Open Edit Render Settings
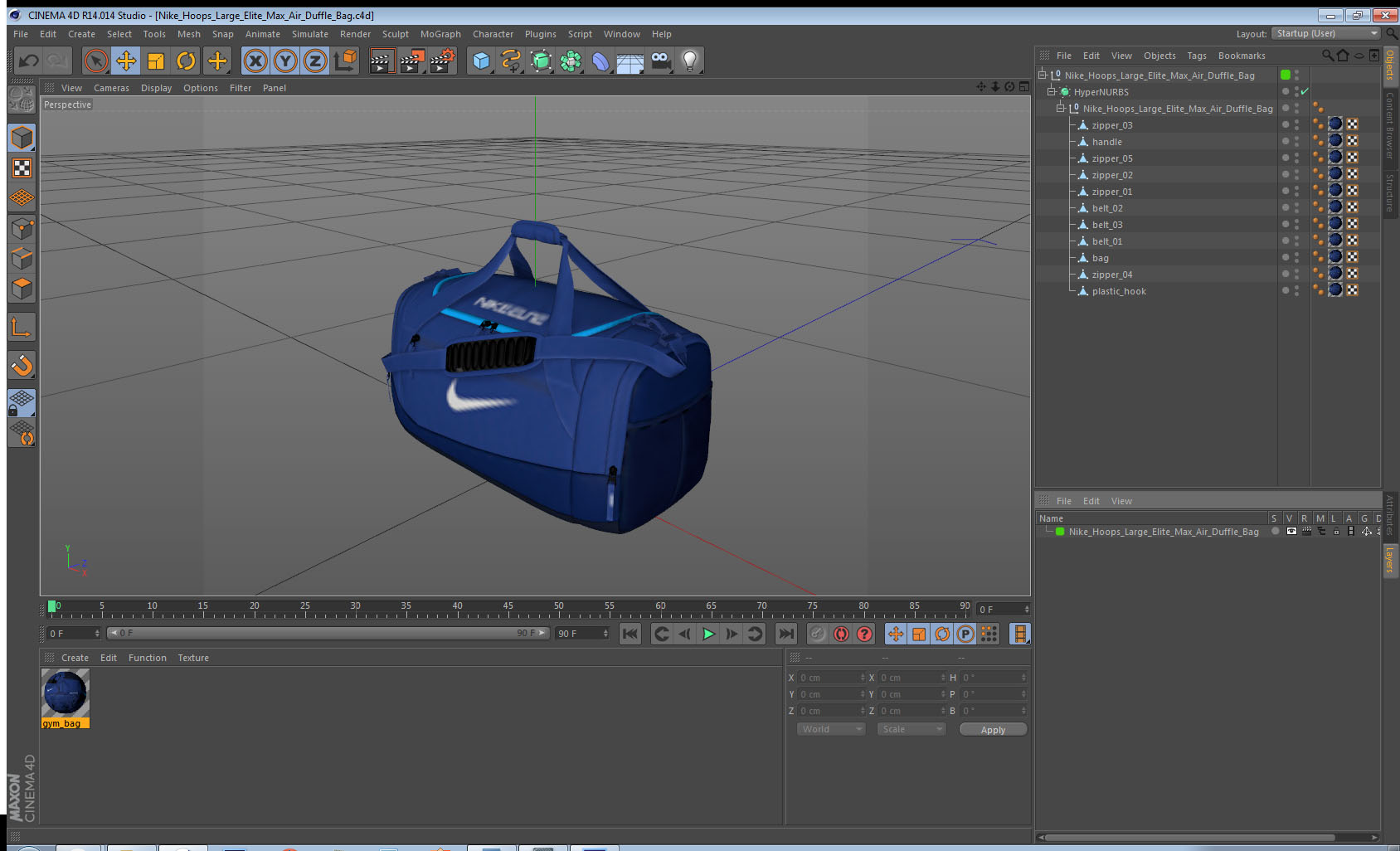Image resolution: width=1400 pixels, height=851 pixels. click(x=442, y=61)
